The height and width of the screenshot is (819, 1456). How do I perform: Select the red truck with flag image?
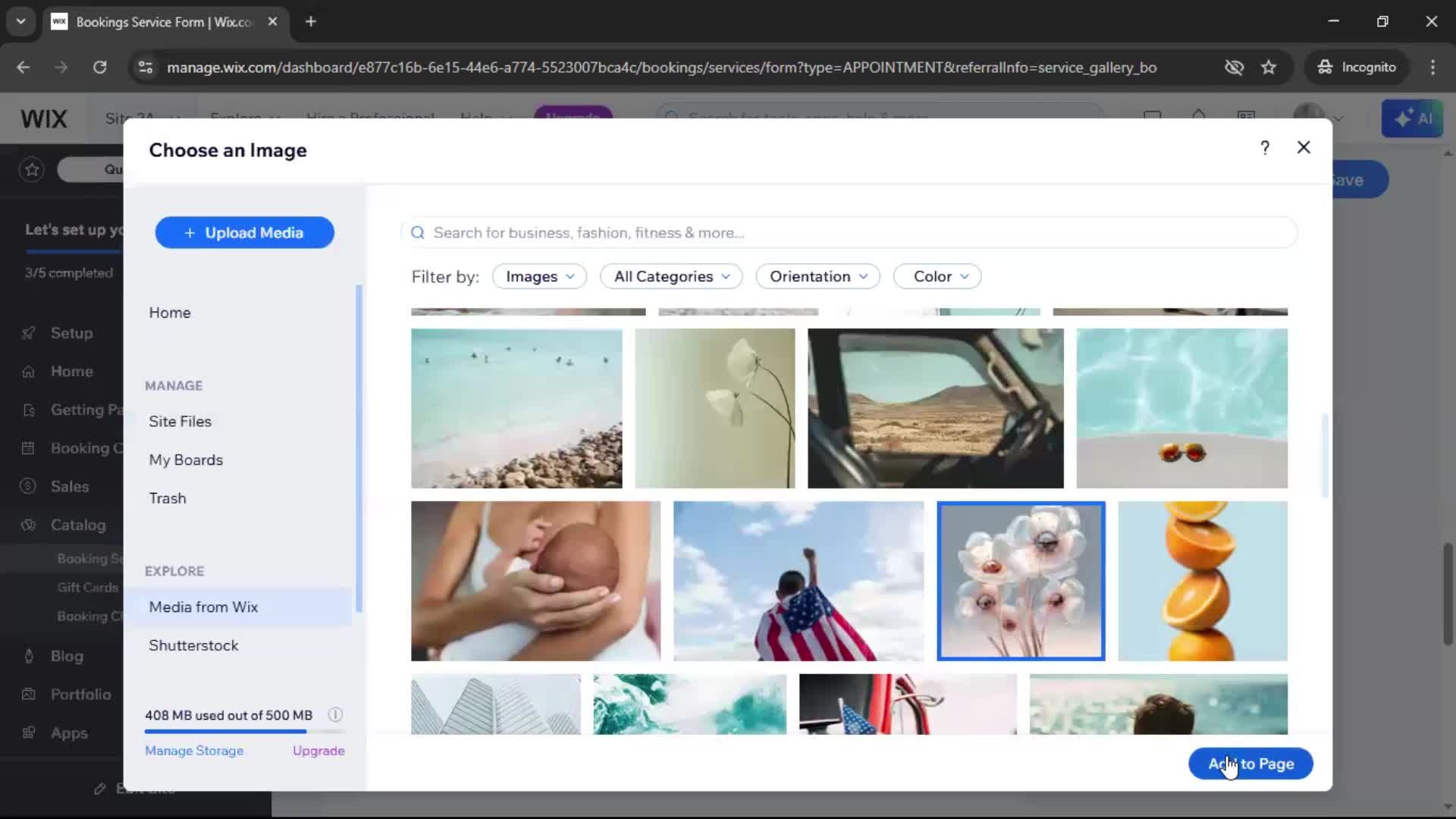click(908, 704)
